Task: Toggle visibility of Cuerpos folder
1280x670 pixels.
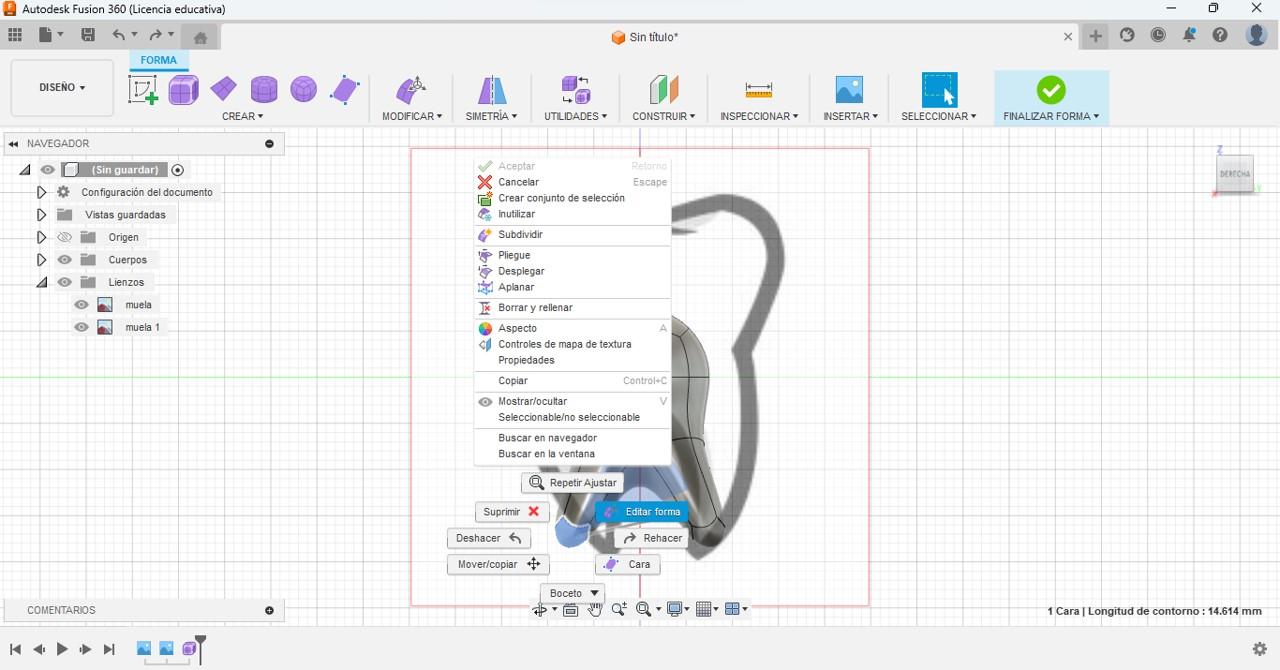Action: [x=65, y=260]
